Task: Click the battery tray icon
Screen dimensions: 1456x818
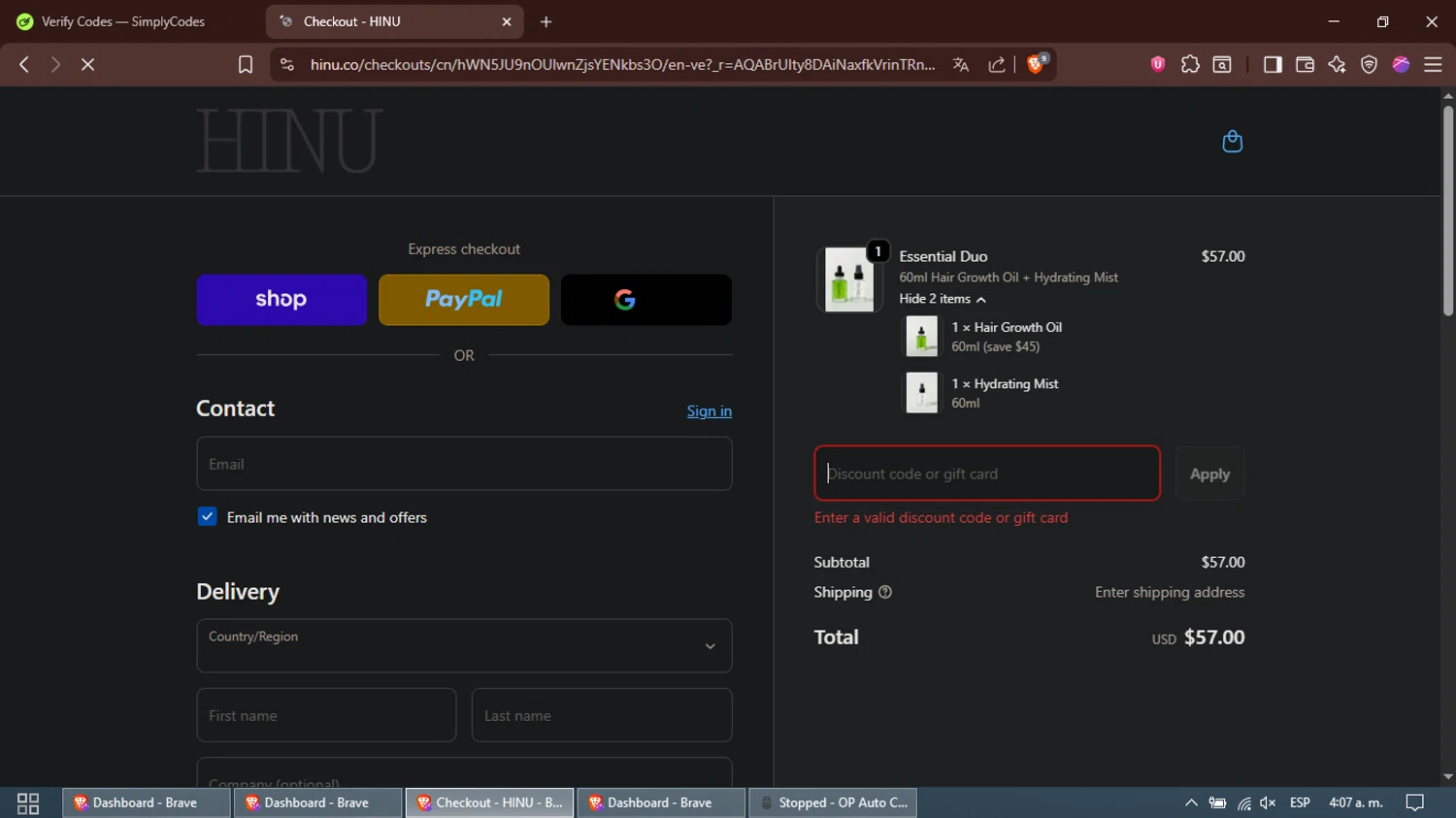Action: point(1217,803)
